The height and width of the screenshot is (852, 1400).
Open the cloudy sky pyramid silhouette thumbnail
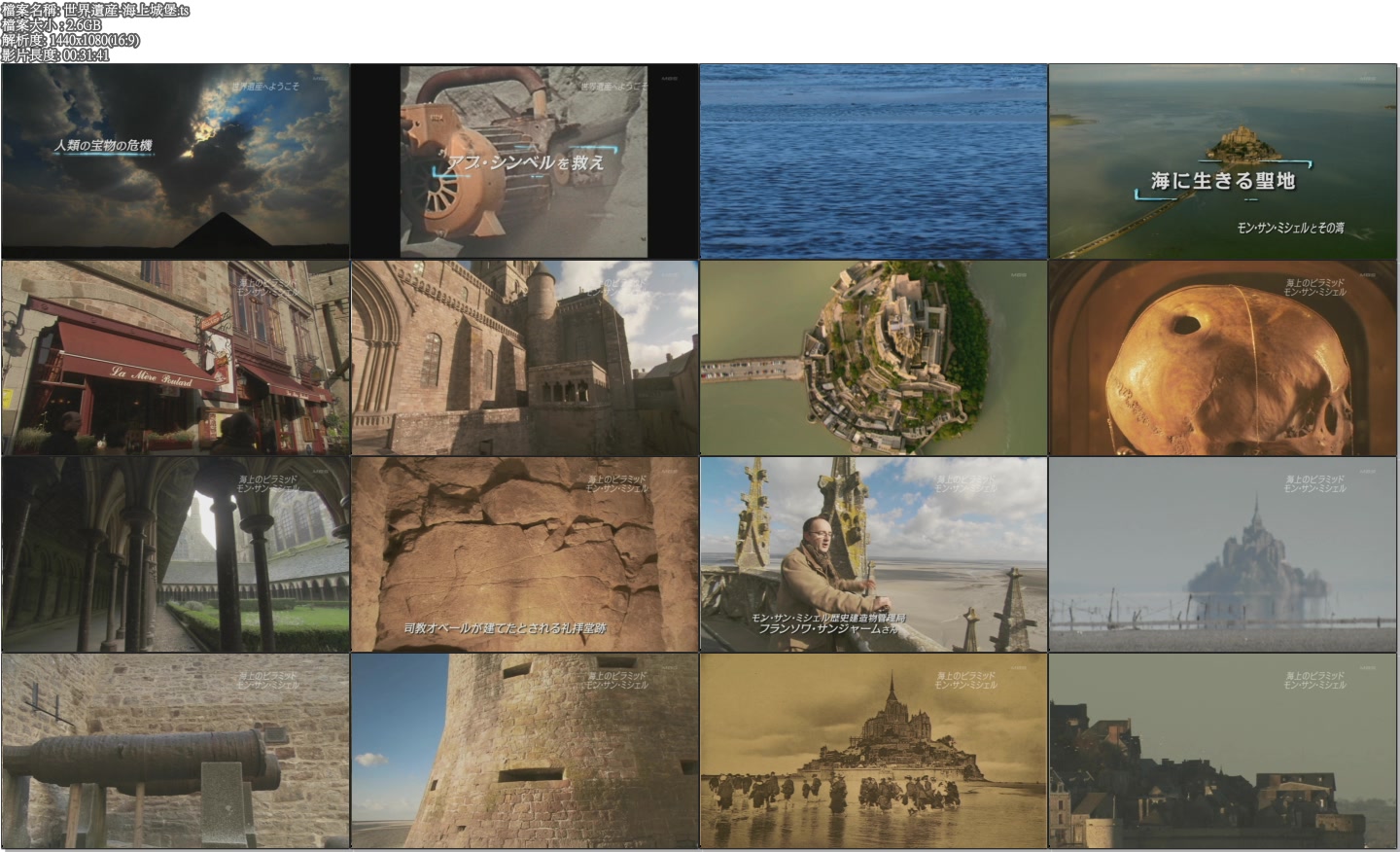pos(175,160)
